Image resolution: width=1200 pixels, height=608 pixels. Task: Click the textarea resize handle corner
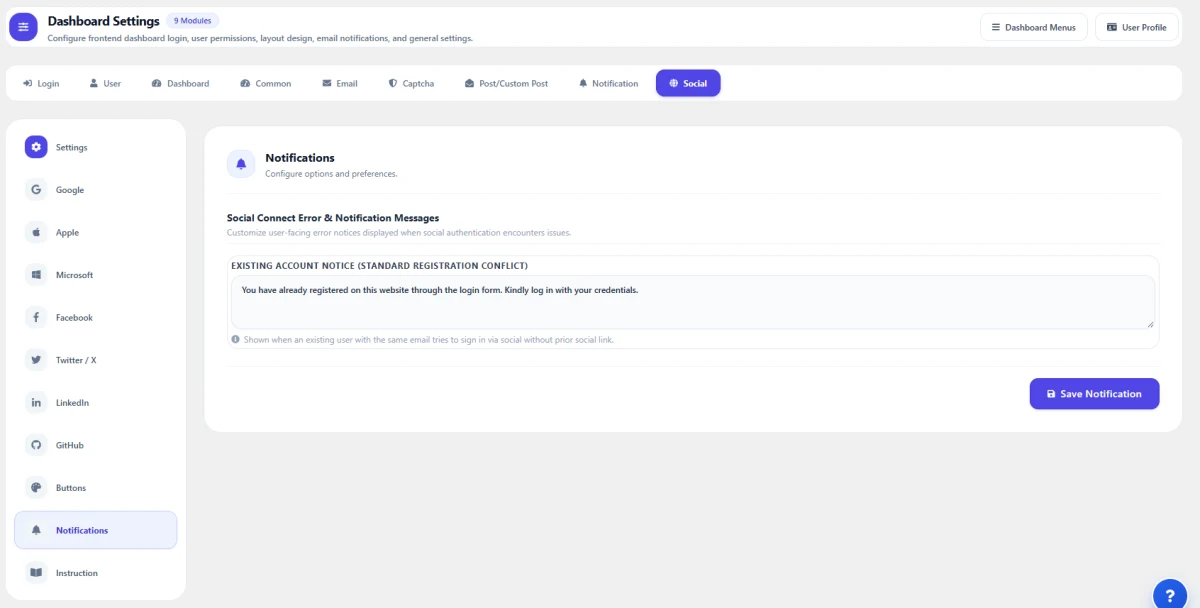tap(1150, 324)
